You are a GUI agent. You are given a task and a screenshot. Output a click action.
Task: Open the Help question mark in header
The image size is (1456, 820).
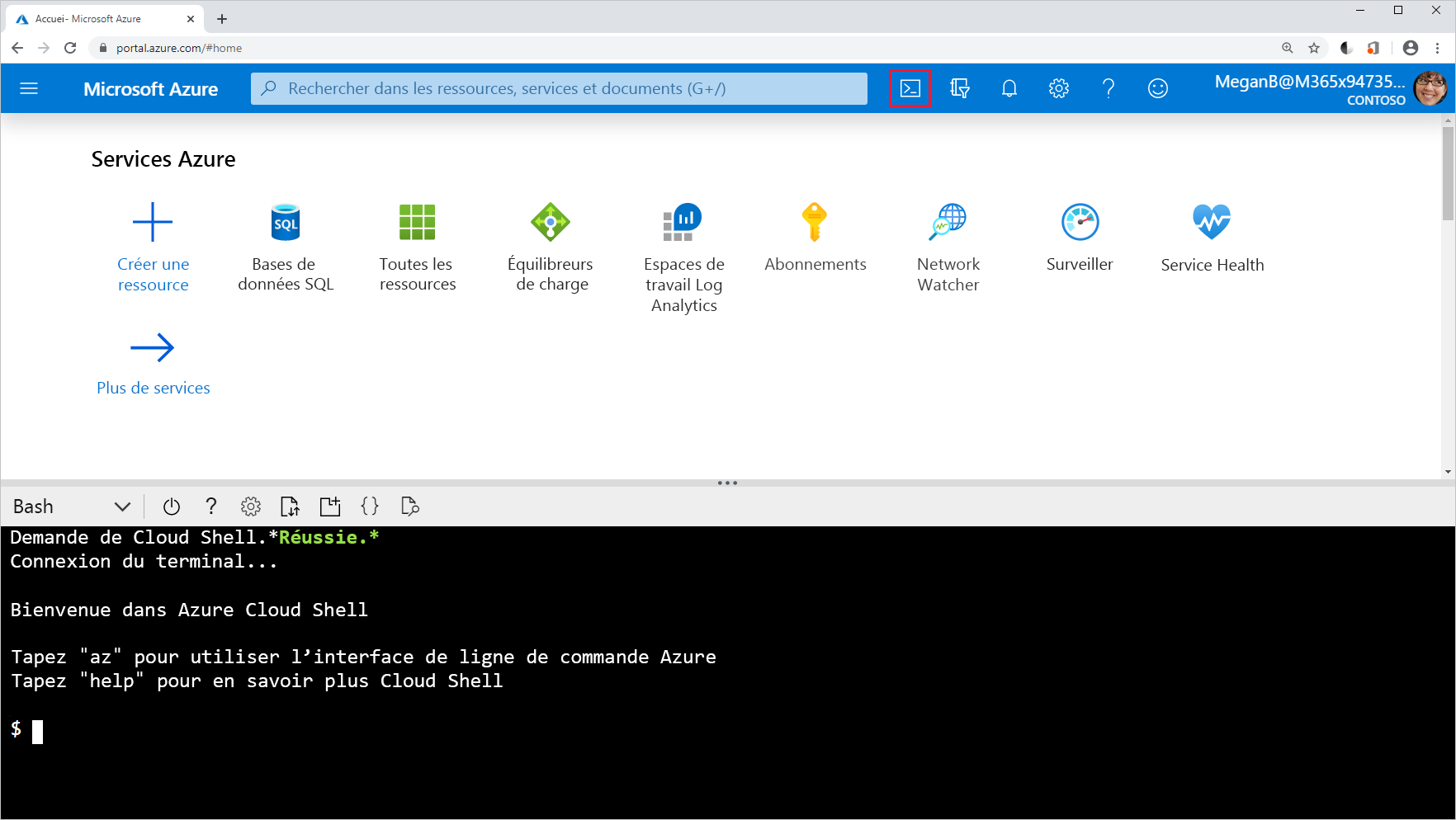coord(1108,88)
